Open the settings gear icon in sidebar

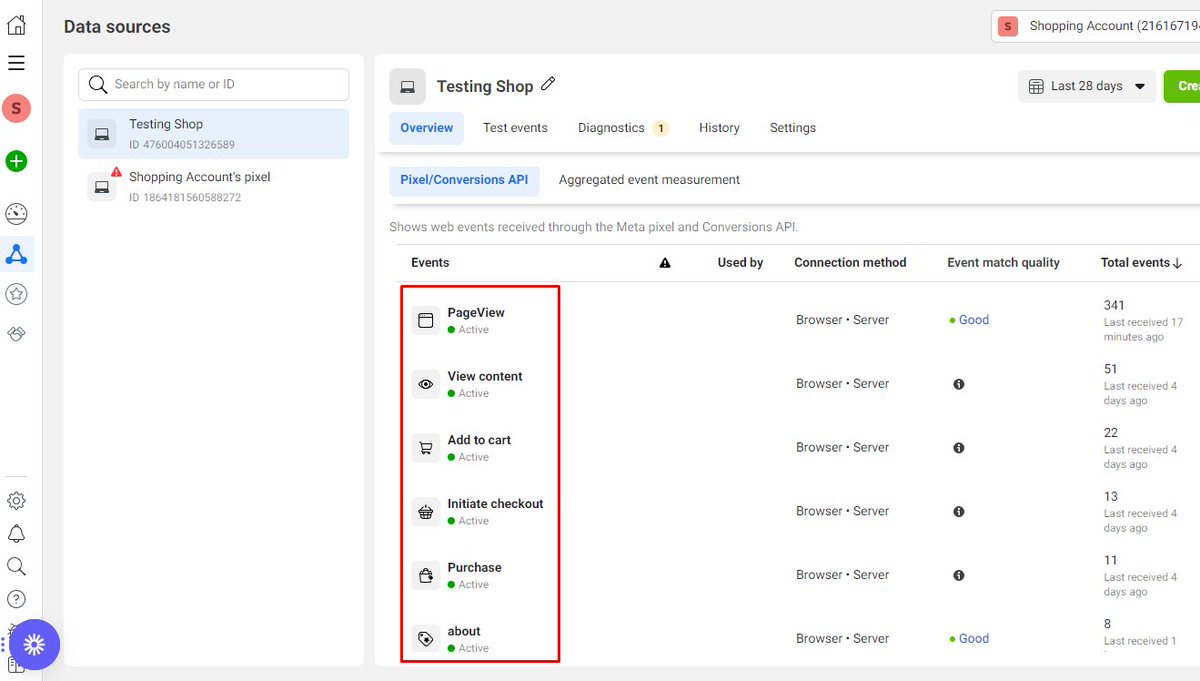16,500
